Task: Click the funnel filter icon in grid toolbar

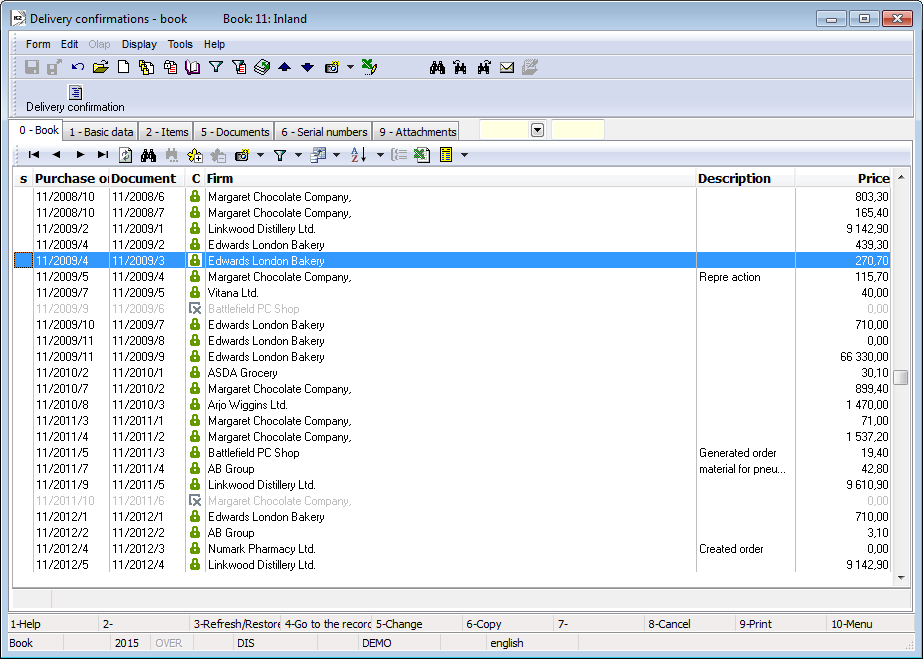Action: 280,155
